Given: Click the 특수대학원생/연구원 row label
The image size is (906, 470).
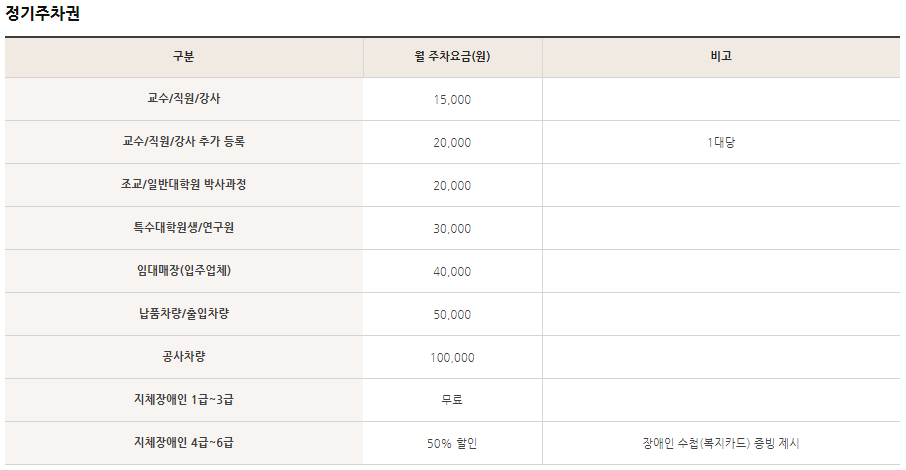Looking at the screenshot, I should (x=184, y=228).
